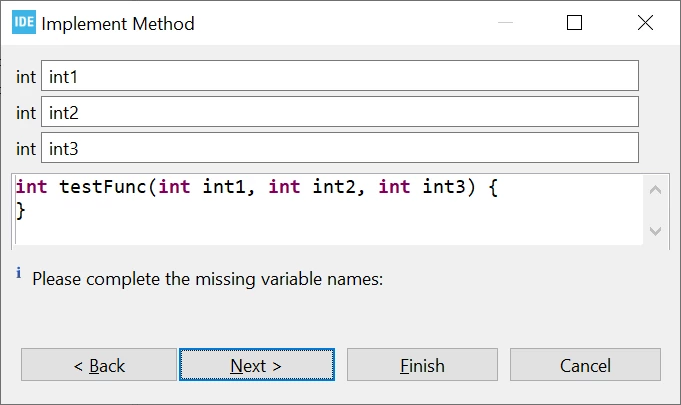The width and height of the screenshot is (681, 405).
Task: Focus the int2 variable name field
Action: click(x=340, y=112)
